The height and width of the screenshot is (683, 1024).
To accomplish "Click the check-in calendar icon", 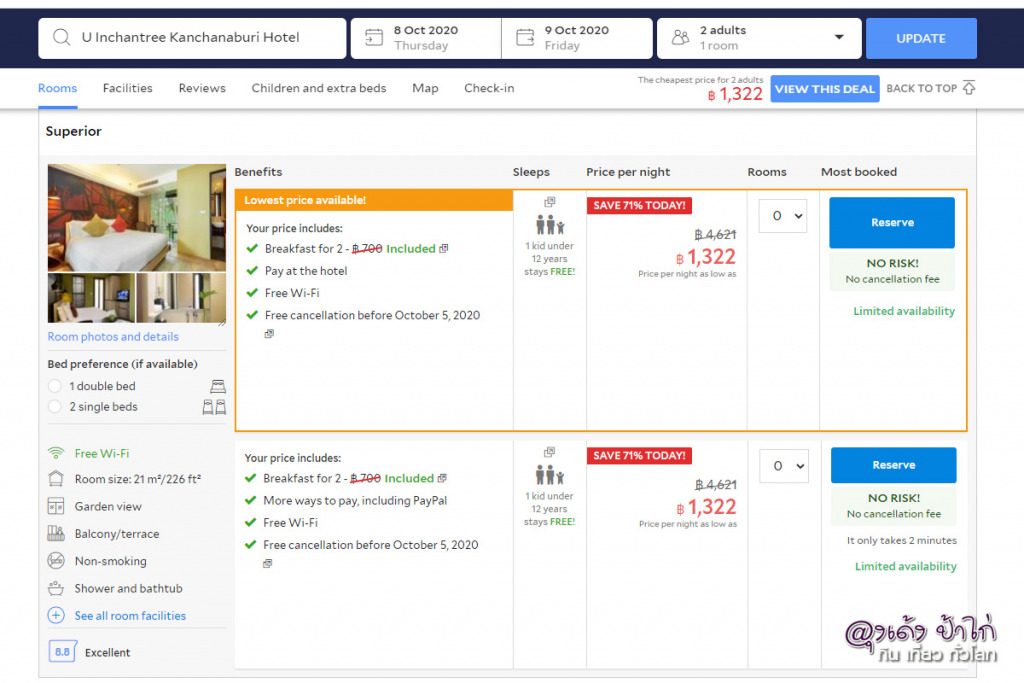I will point(373,38).
